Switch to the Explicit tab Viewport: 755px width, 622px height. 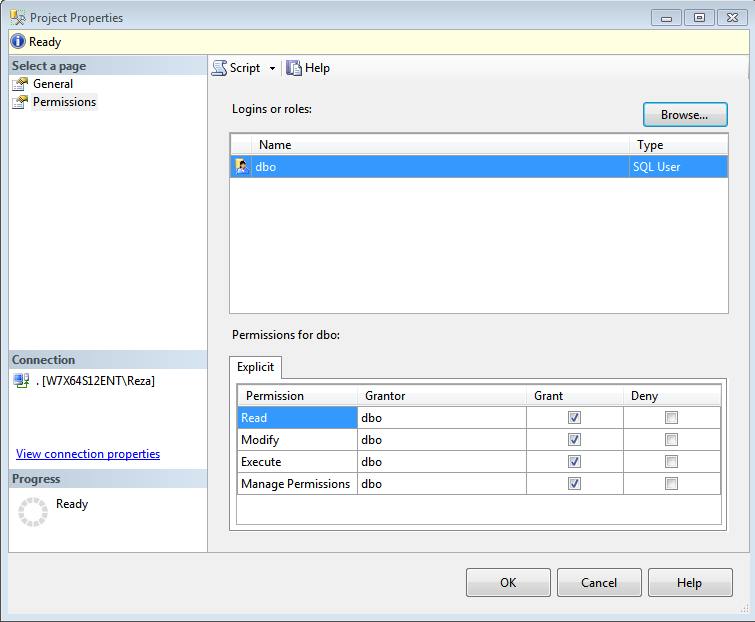(256, 367)
